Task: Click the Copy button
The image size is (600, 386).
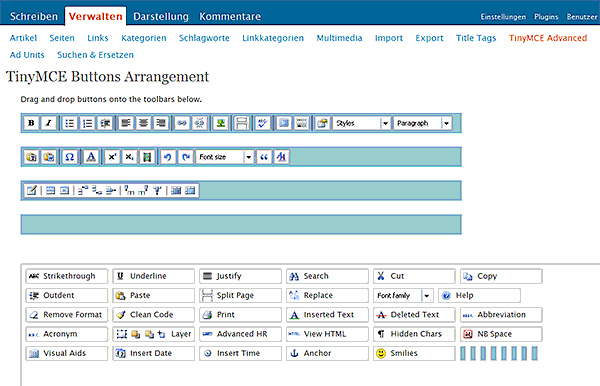Action: pos(501,276)
